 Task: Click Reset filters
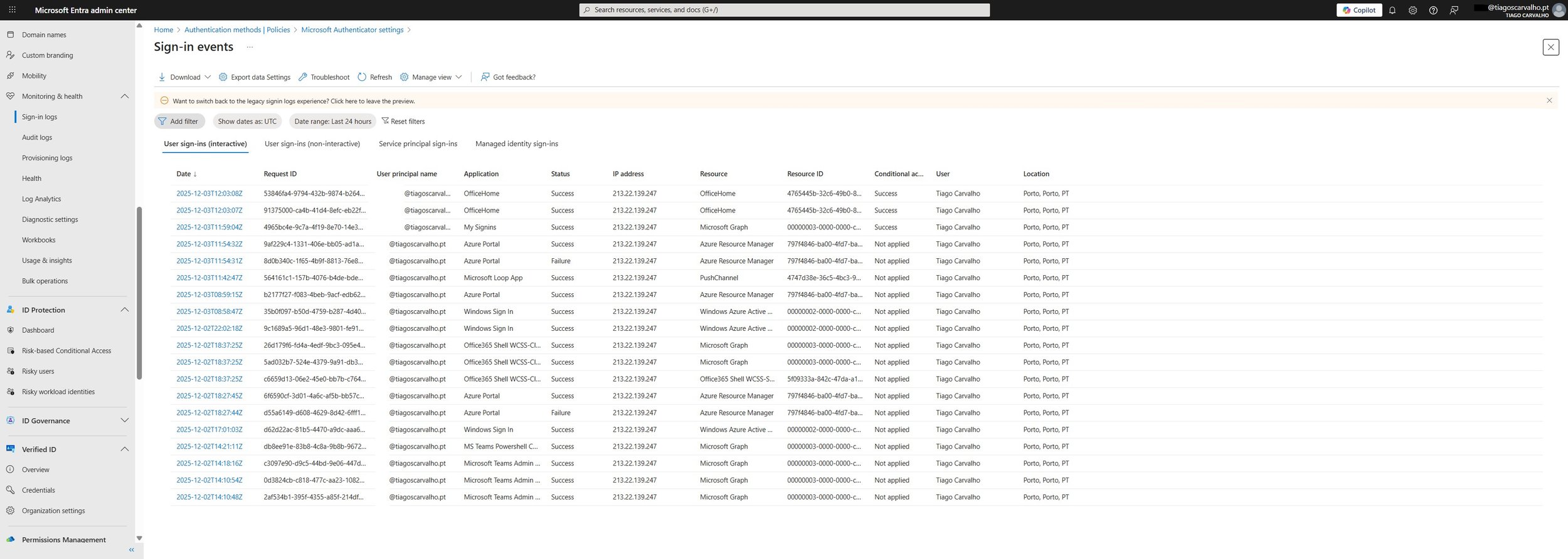[403, 122]
